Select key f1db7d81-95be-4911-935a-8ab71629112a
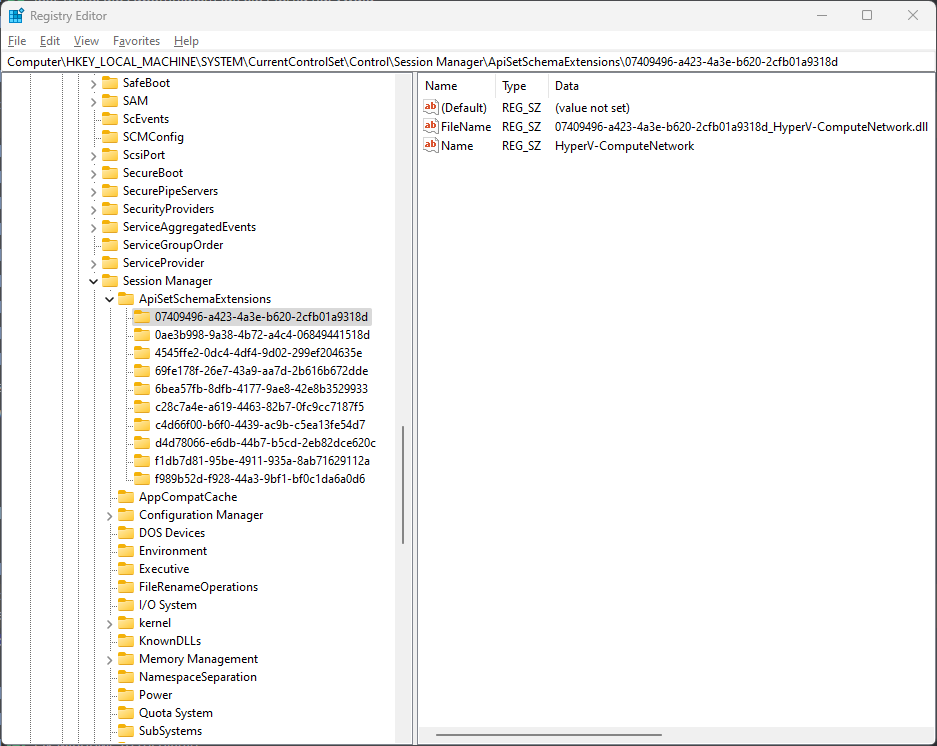937x746 pixels. tap(262, 461)
